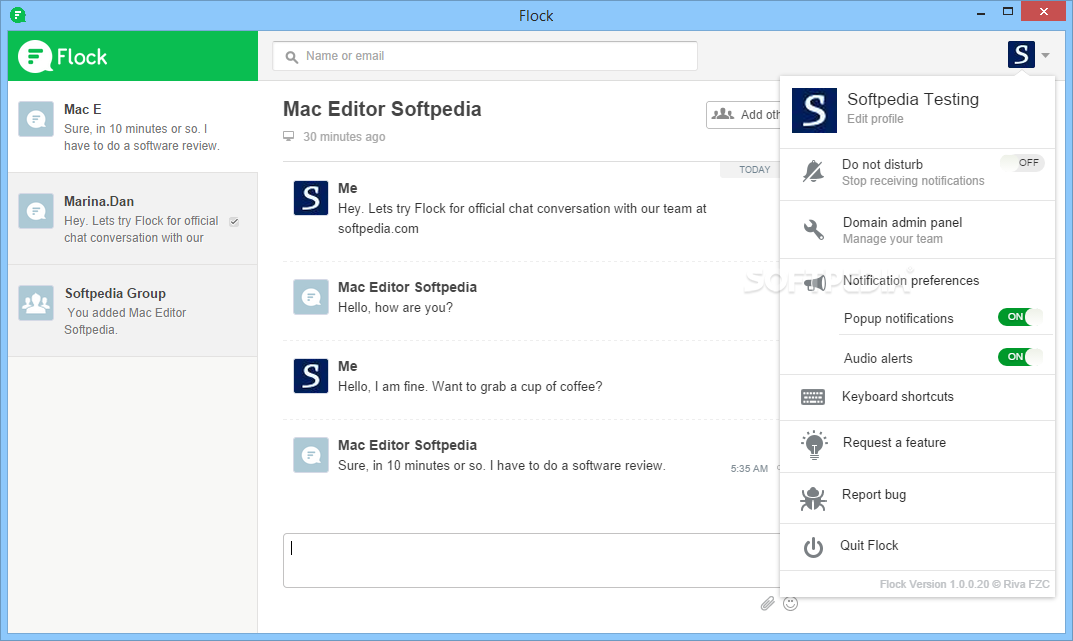Image resolution: width=1073 pixels, height=641 pixels.
Task: Click the Do not disturb bell icon
Action: pos(813,172)
